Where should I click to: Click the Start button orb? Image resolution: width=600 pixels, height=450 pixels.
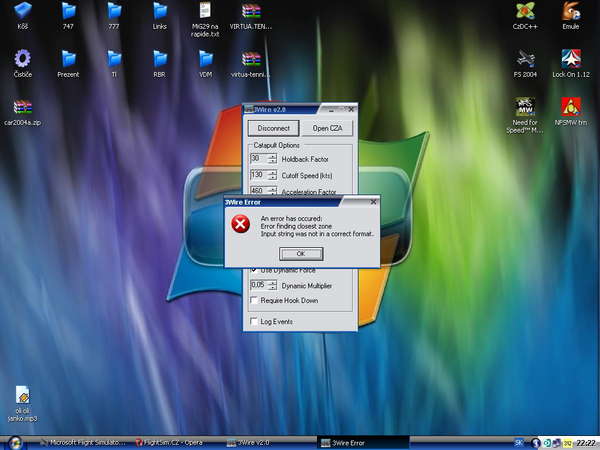coord(15,443)
